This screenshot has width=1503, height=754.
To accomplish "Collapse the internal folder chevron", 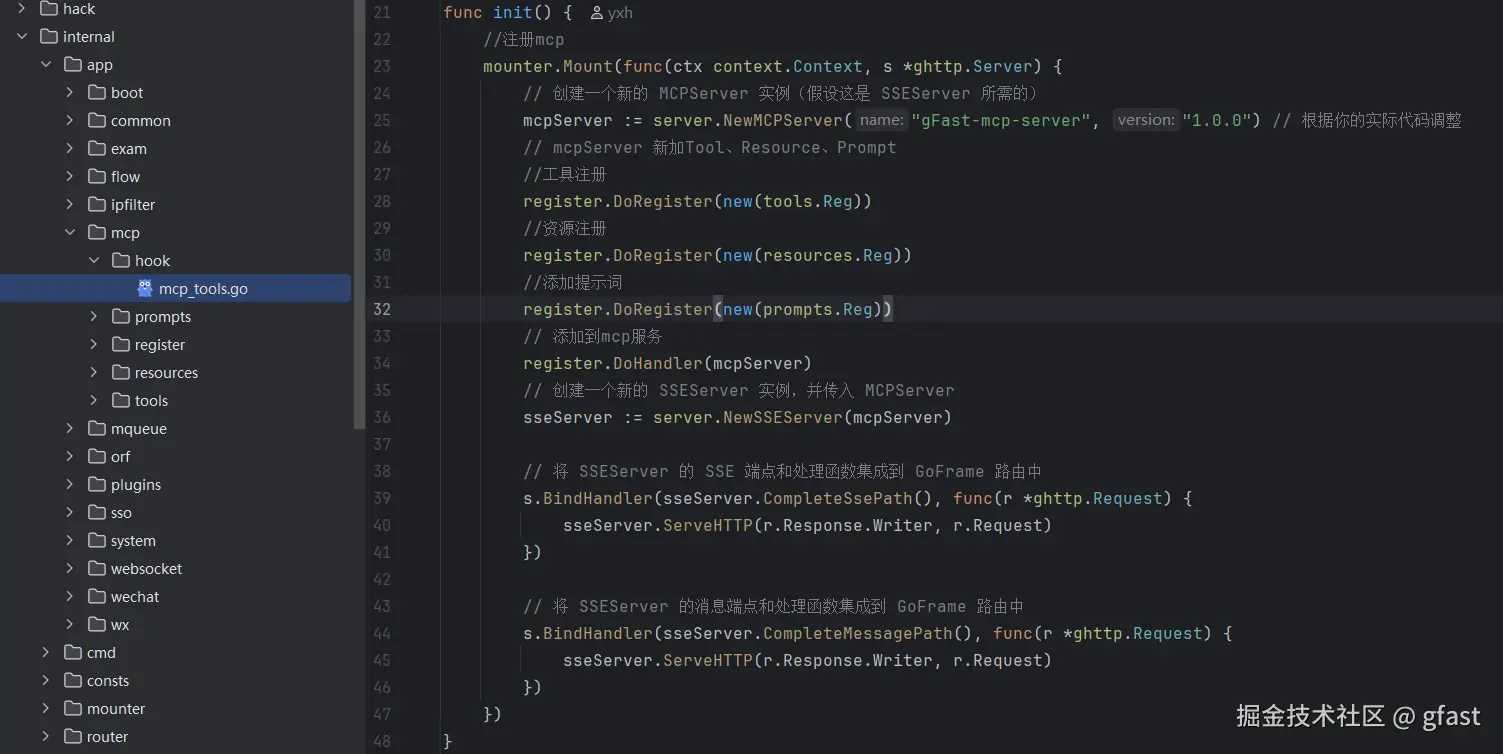I will coord(22,37).
